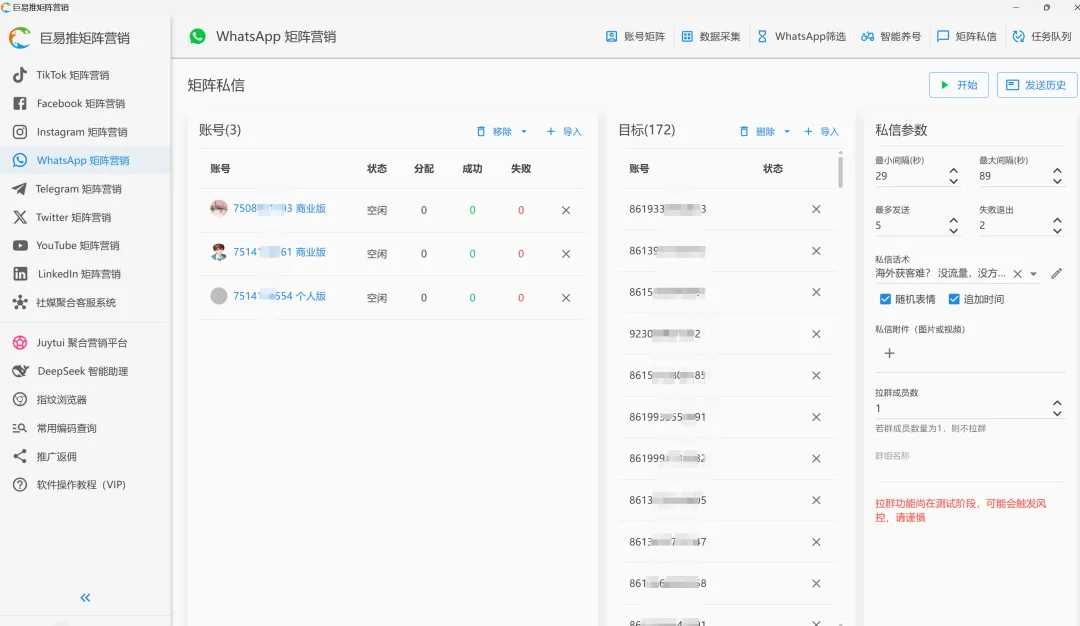Select WhatsApp 矩阵营销 sidebar item
Viewport: 1080px width, 626px height.
tap(83, 160)
